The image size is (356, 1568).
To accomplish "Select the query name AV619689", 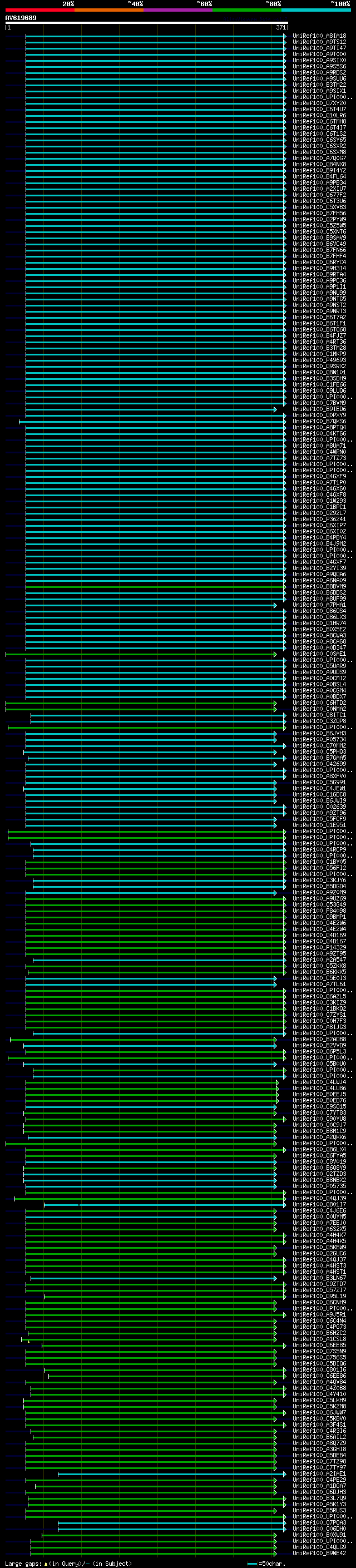I will coord(21,18).
